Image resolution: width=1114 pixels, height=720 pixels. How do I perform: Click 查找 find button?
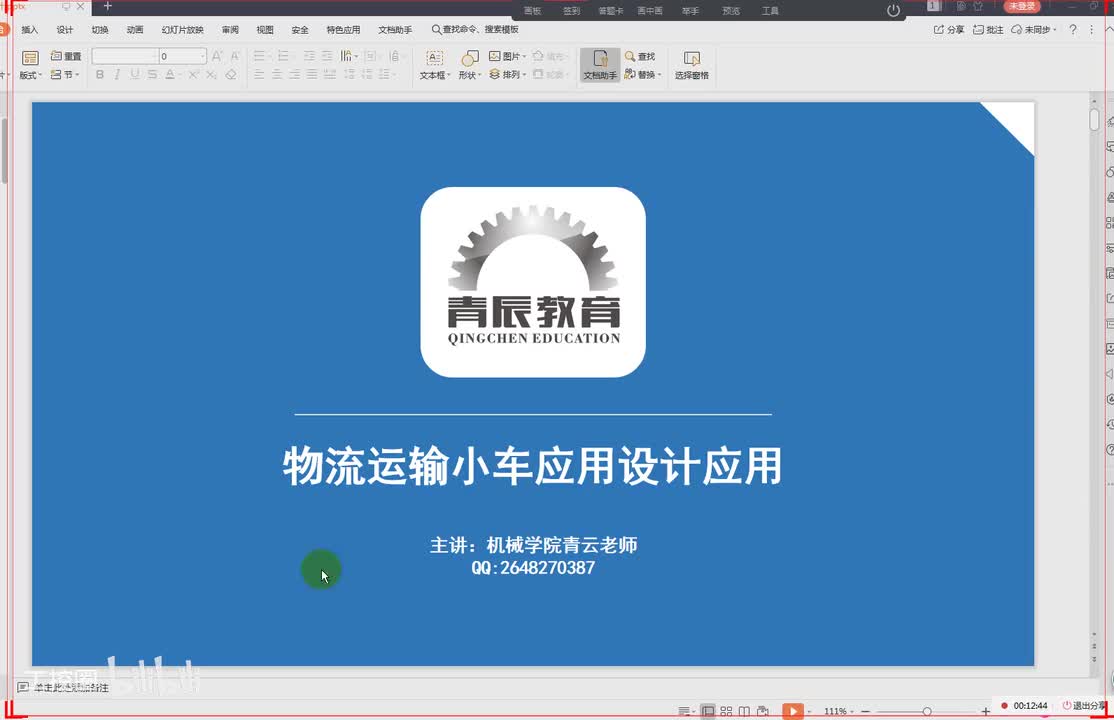coord(640,56)
